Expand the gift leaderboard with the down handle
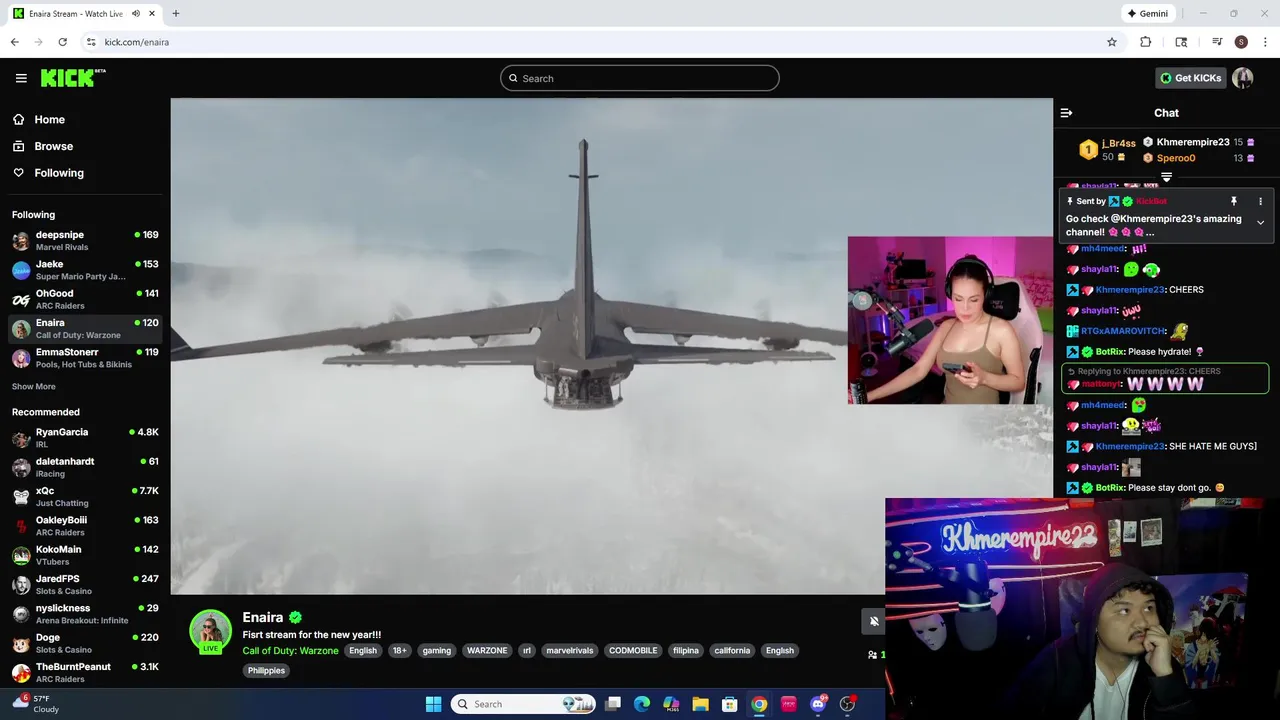The width and height of the screenshot is (1280, 720). (1166, 177)
